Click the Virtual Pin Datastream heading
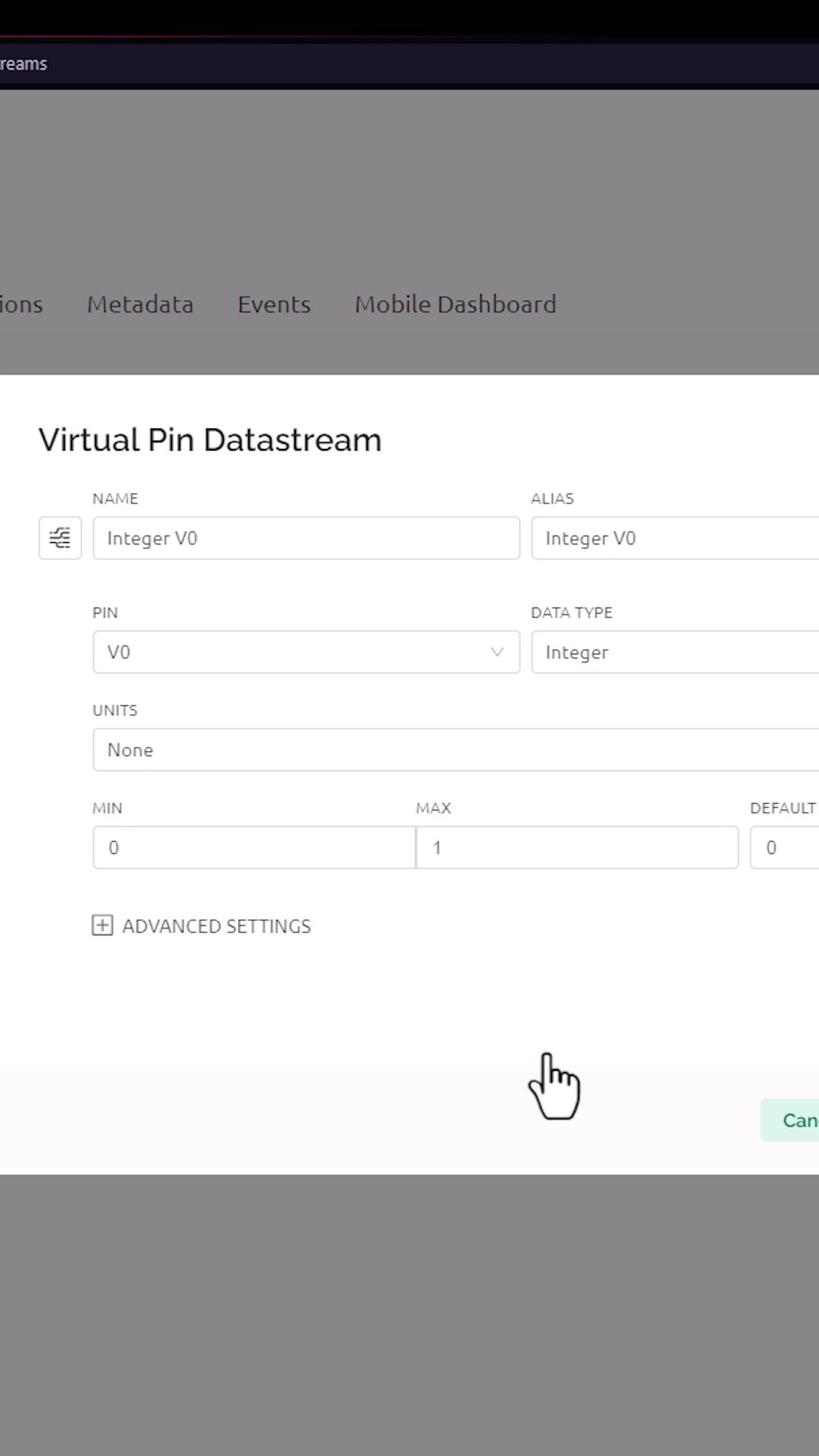The image size is (819, 1456). 210,440
